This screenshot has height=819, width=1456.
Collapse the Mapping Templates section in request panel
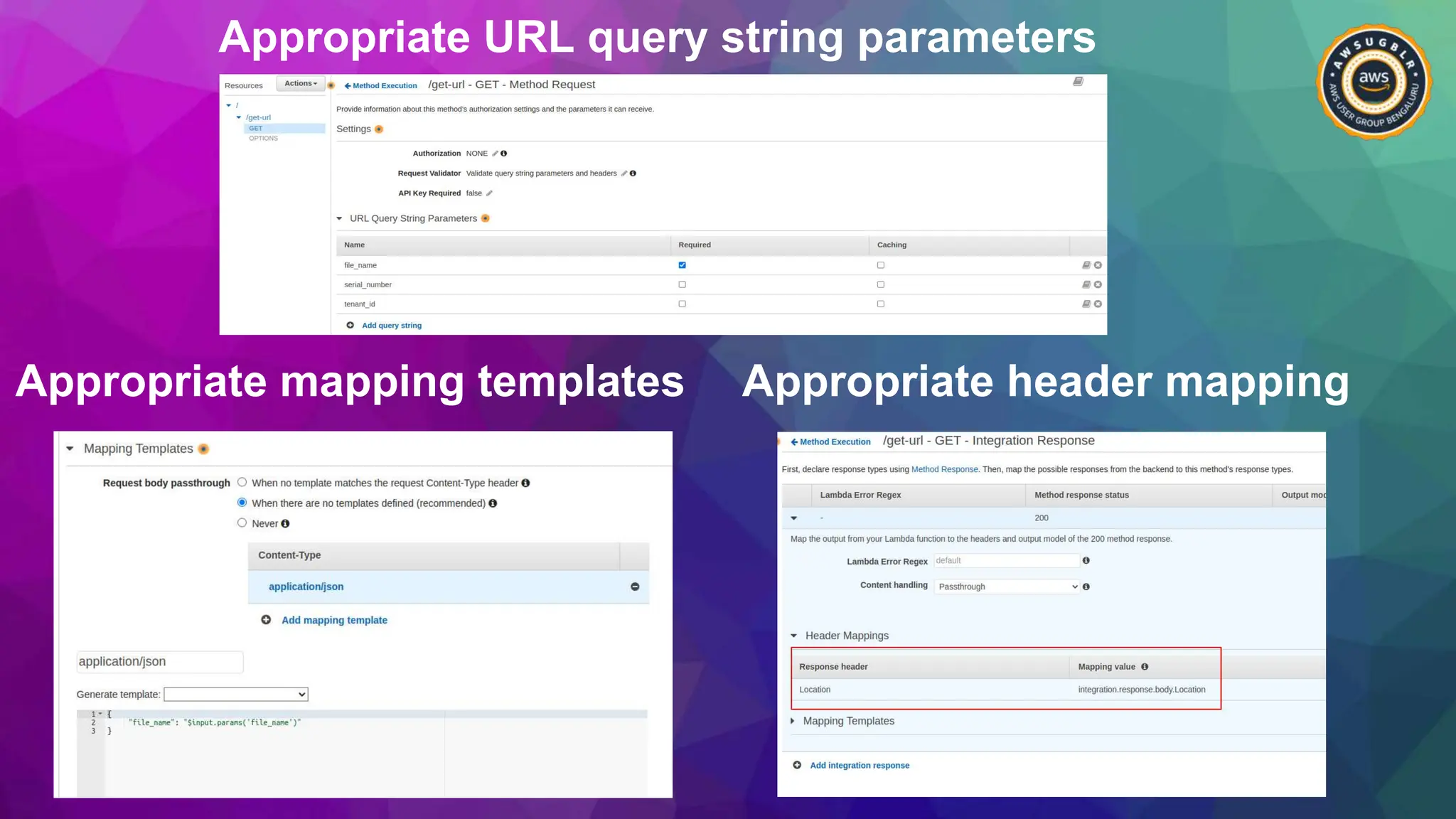tap(70, 449)
